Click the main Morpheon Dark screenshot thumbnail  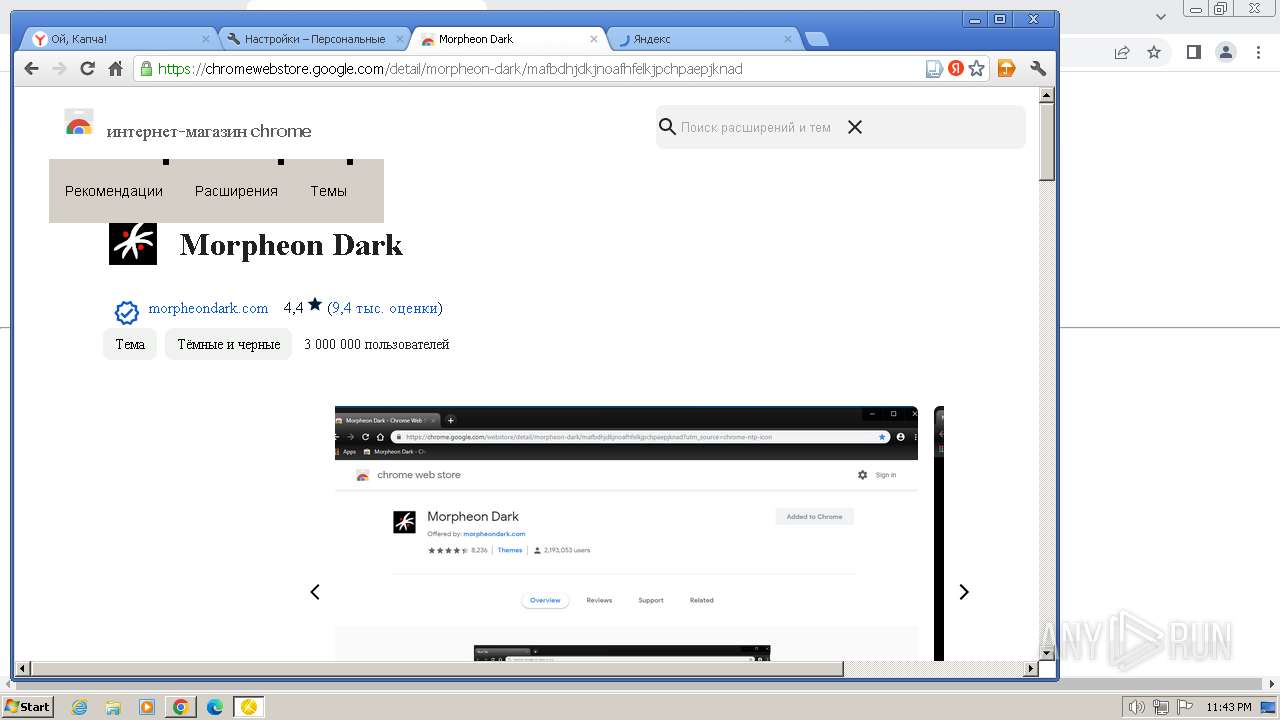coord(626,533)
